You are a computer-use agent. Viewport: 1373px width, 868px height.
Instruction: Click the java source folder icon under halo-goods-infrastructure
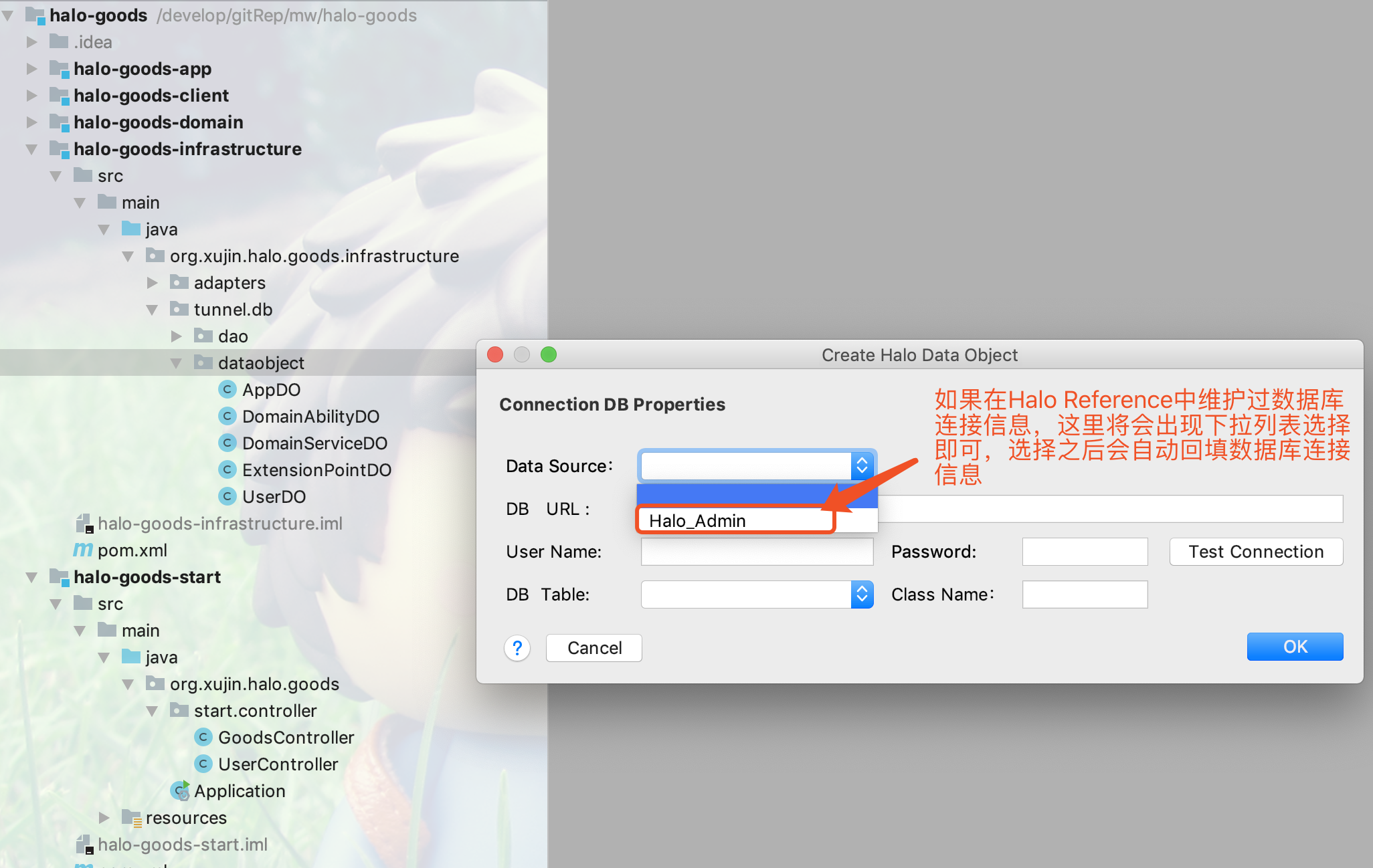131,228
